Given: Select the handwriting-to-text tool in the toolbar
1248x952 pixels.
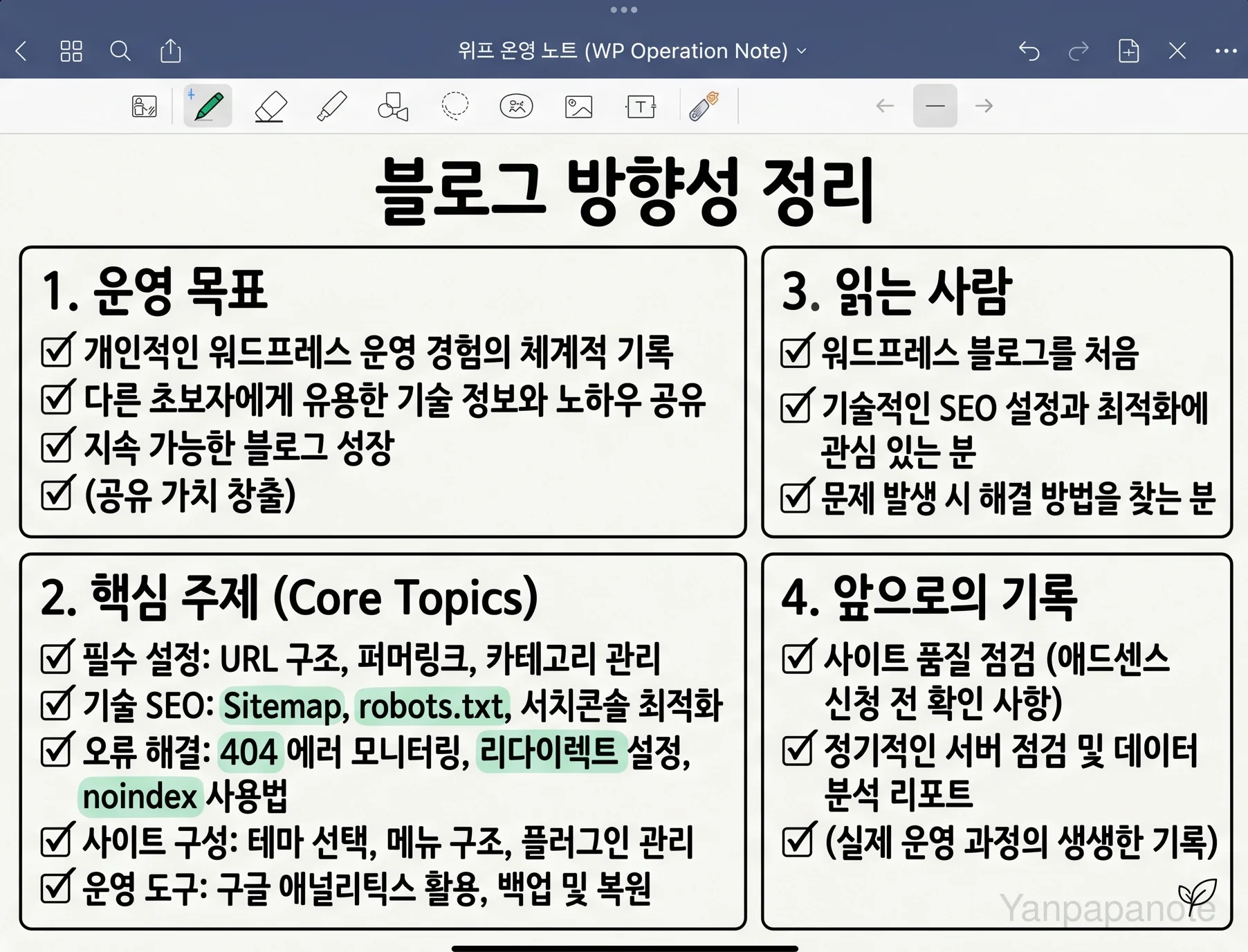Looking at the screenshot, I should (144, 107).
